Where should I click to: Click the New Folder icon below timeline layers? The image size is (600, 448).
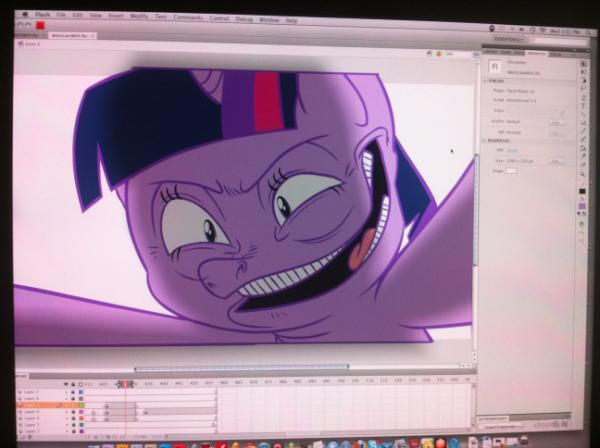(x=29, y=437)
